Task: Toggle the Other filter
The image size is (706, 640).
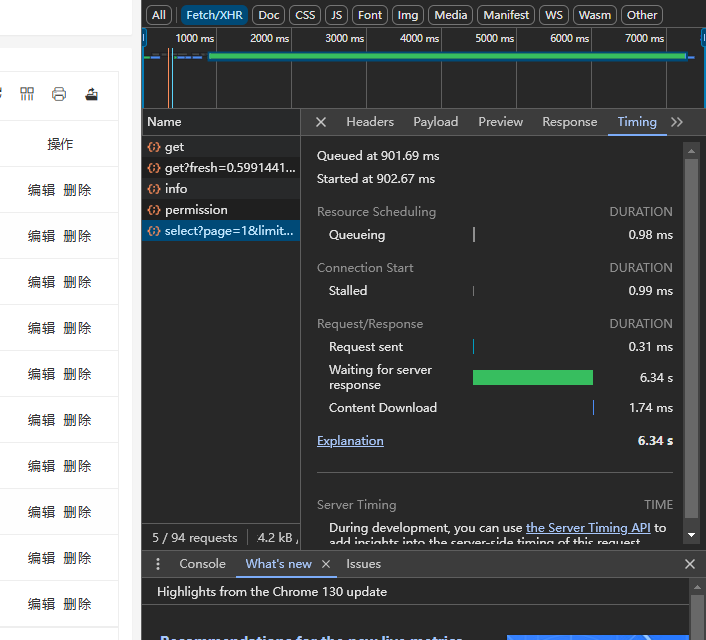Action: pyautogui.click(x=642, y=15)
